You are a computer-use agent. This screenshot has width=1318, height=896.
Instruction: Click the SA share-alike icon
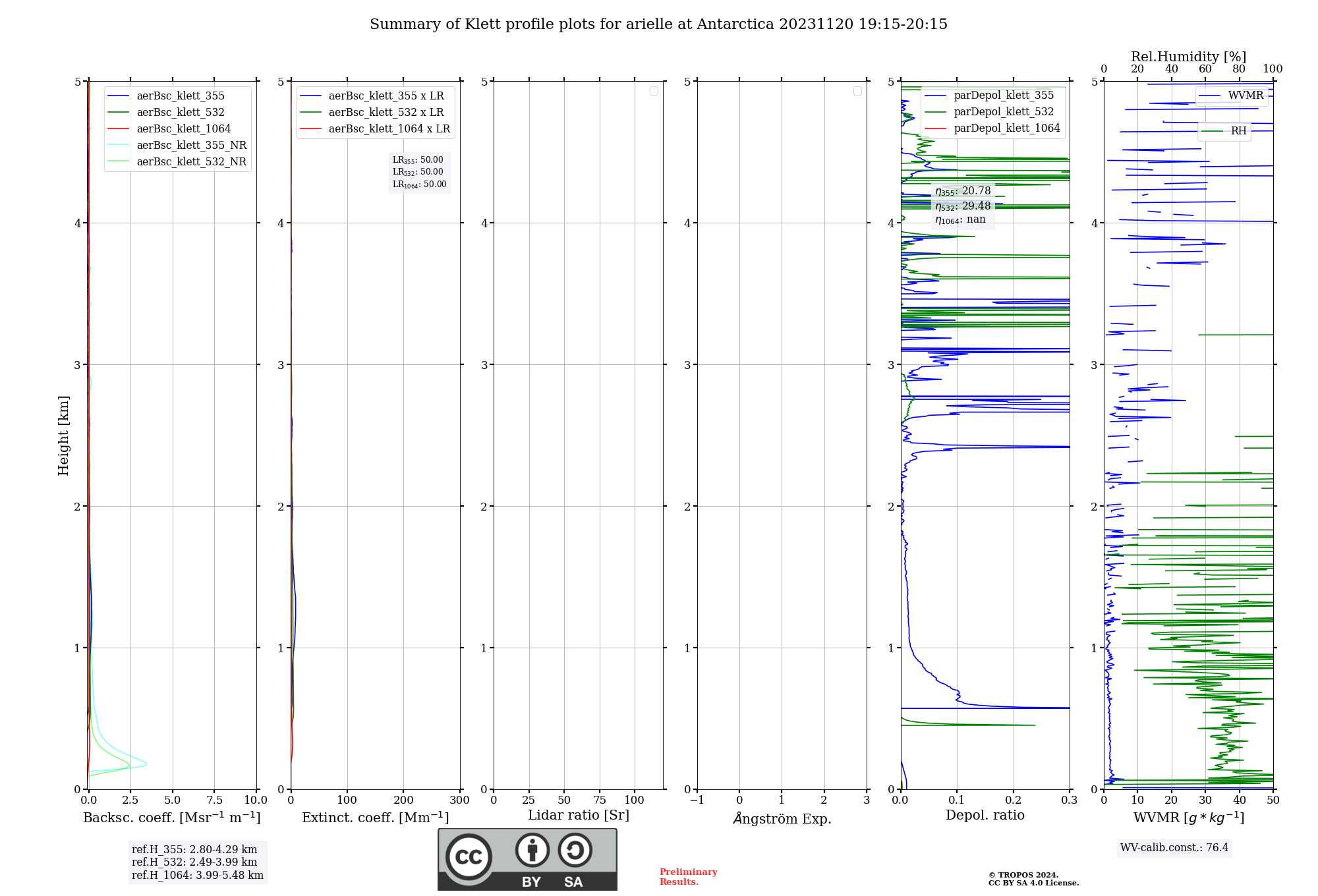pyautogui.click(x=575, y=850)
